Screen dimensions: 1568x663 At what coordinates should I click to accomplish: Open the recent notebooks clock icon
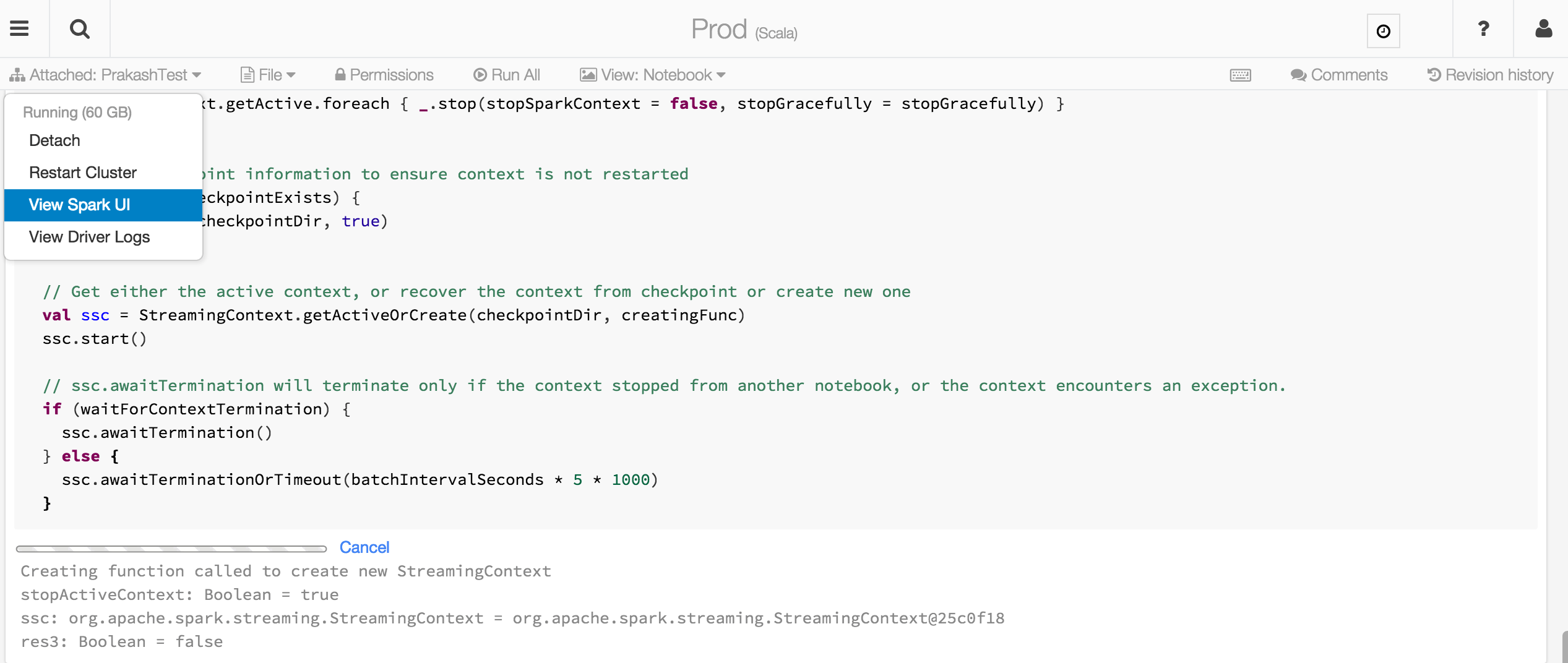[1384, 30]
